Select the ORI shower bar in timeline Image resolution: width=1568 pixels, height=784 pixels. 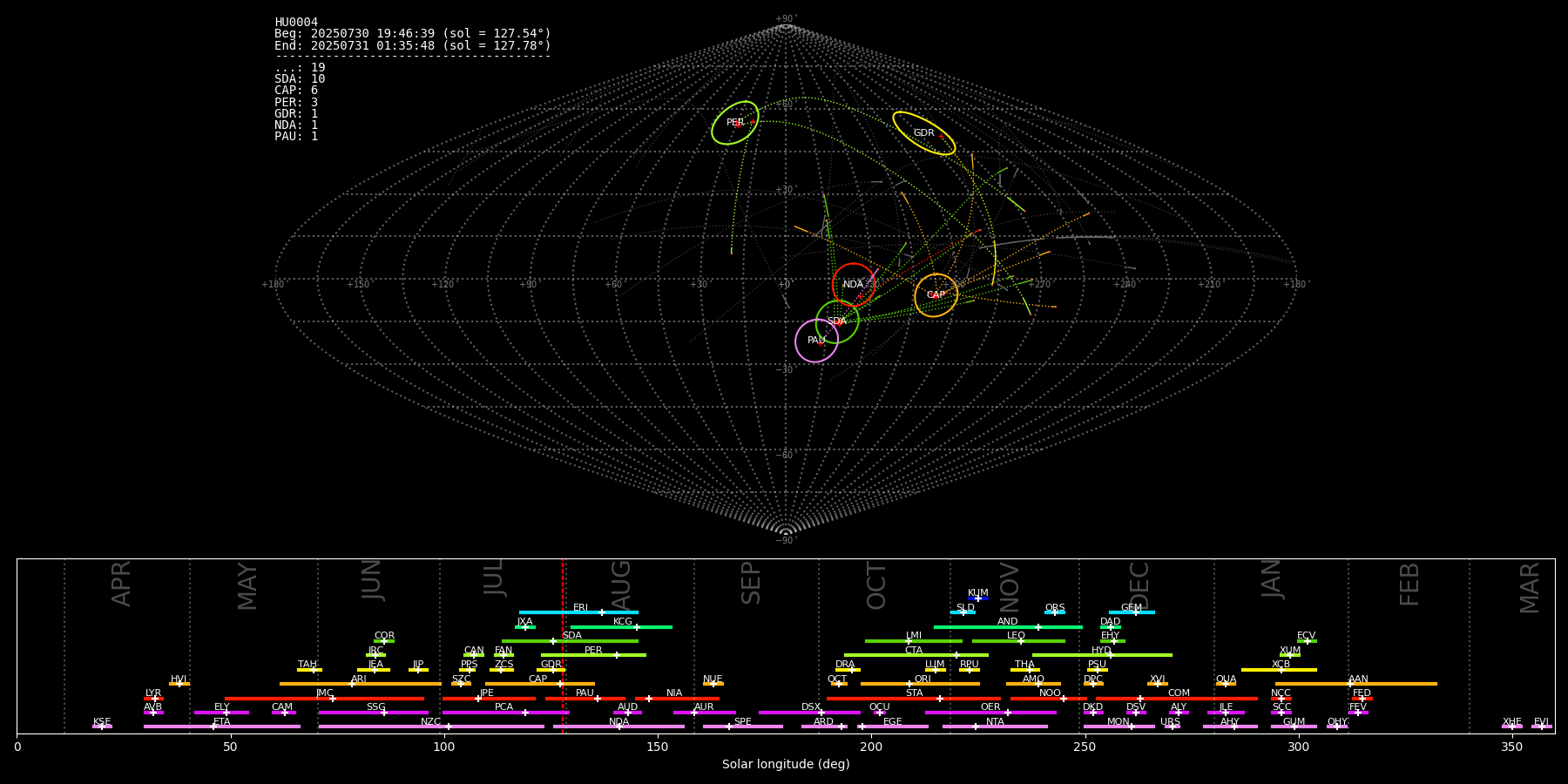920,684
